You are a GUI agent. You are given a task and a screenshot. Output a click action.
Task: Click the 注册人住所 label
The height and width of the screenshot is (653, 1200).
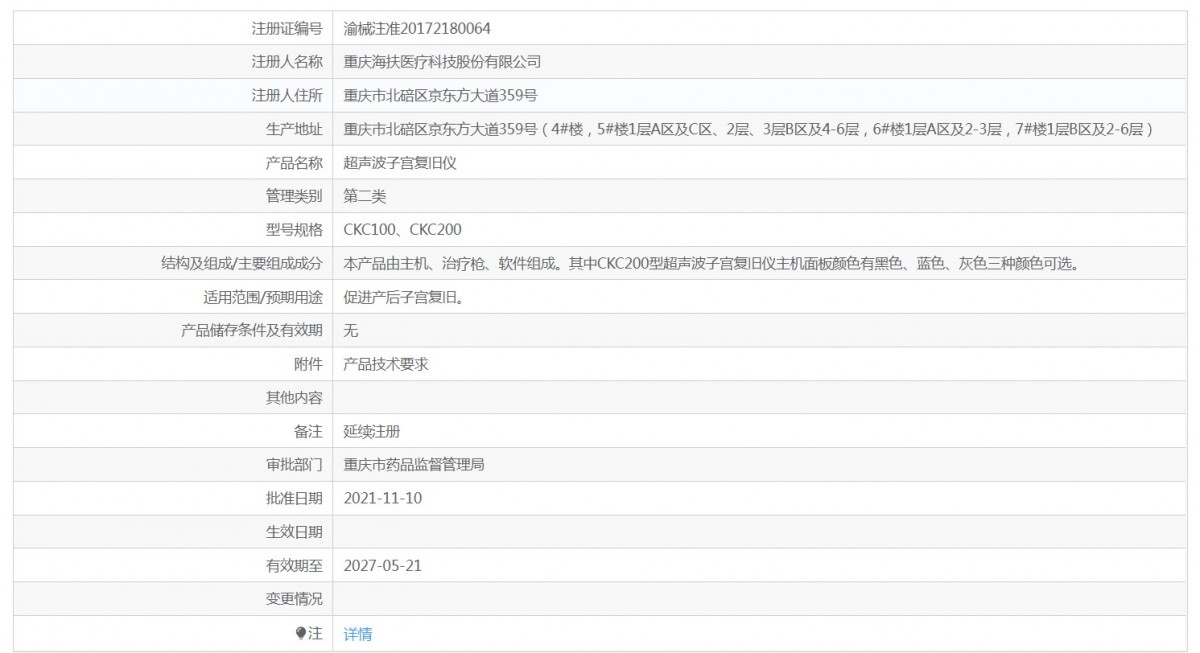[287, 96]
